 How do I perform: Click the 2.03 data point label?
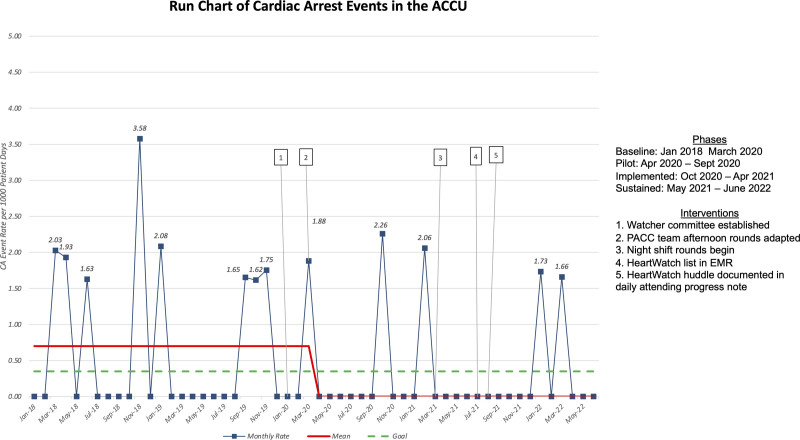point(55,239)
